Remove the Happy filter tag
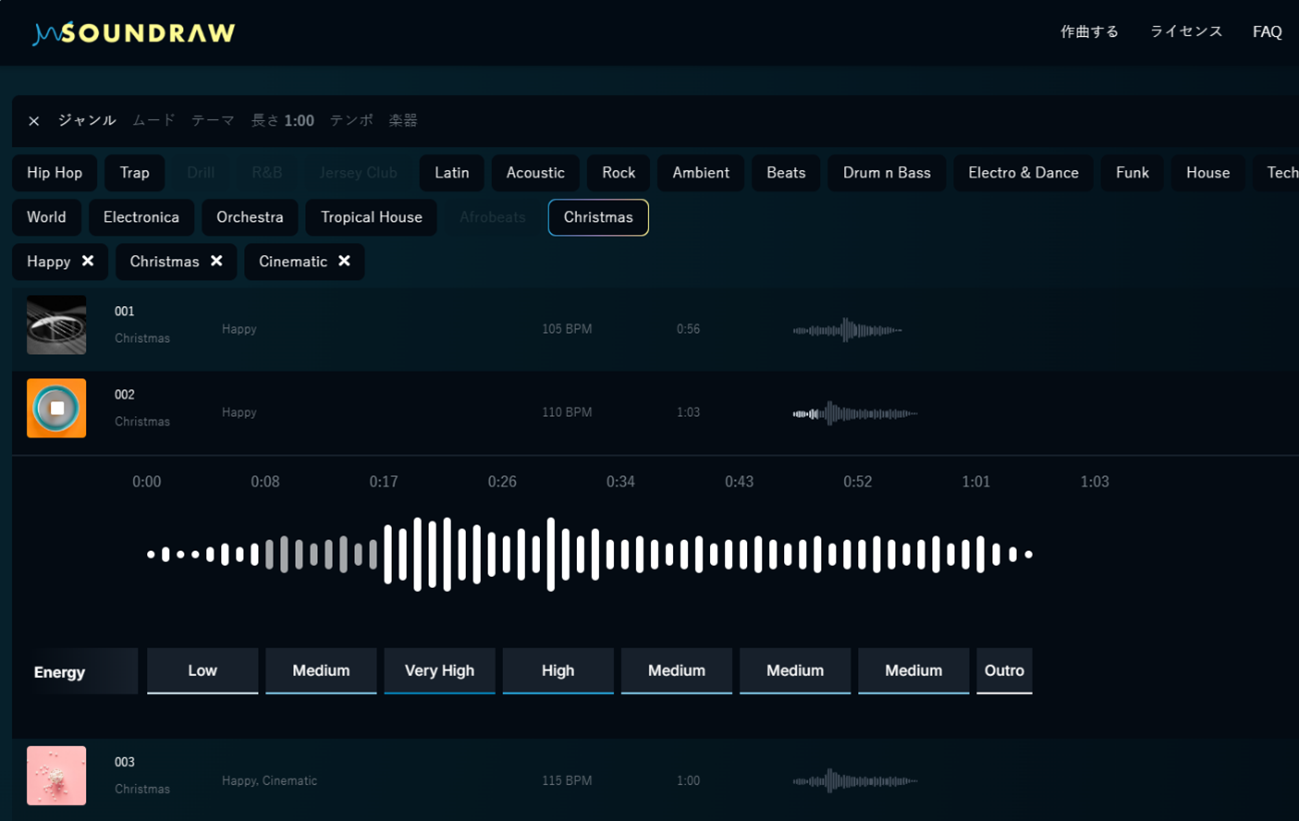The height and width of the screenshot is (821, 1299). click(x=88, y=261)
